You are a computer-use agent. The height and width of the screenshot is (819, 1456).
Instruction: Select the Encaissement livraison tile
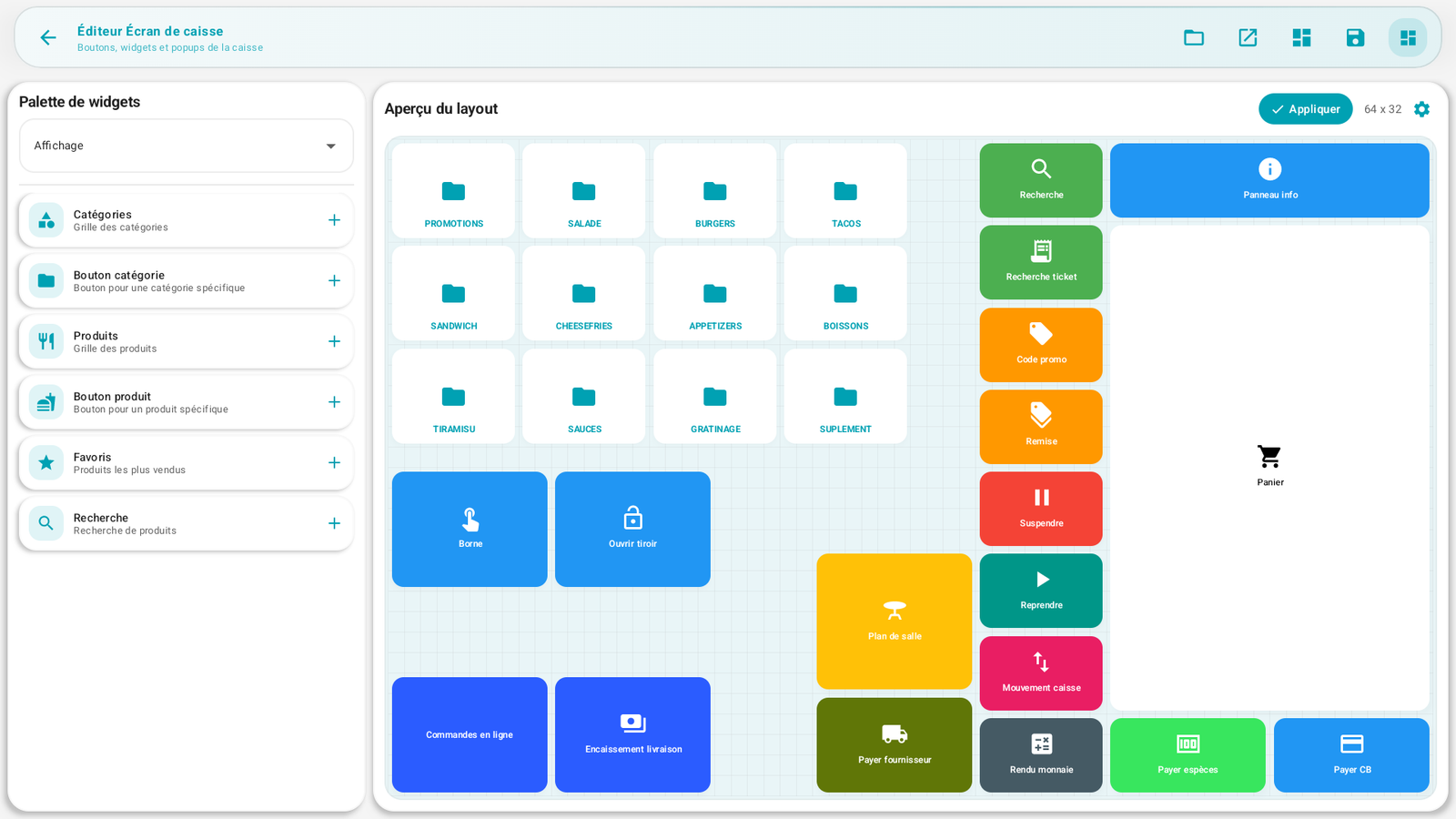(632, 734)
